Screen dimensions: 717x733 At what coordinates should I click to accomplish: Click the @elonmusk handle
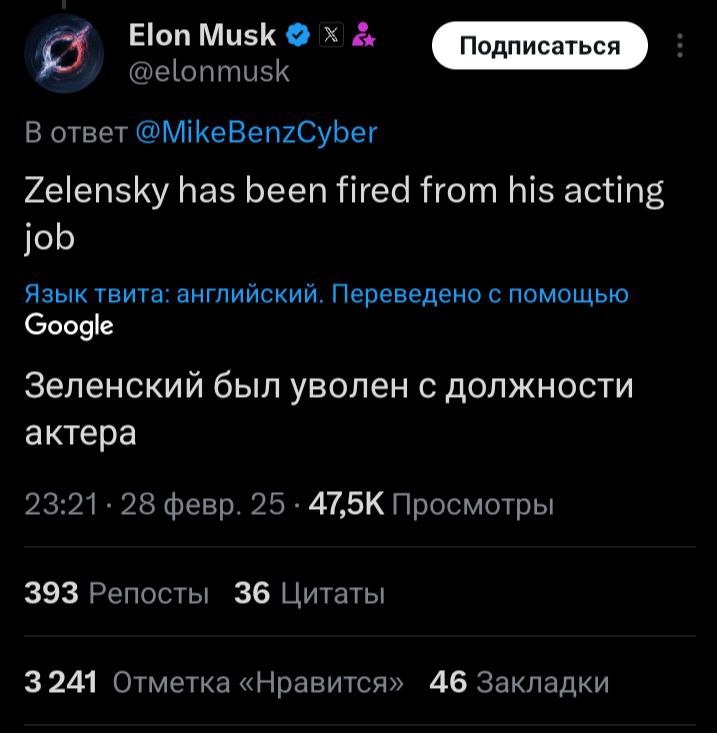(x=209, y=71)
